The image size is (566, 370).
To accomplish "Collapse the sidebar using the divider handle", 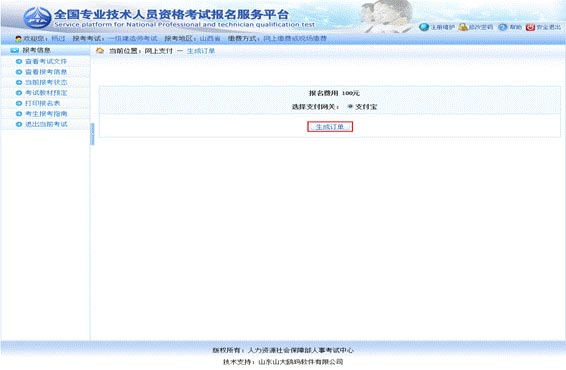I will 92,134.
